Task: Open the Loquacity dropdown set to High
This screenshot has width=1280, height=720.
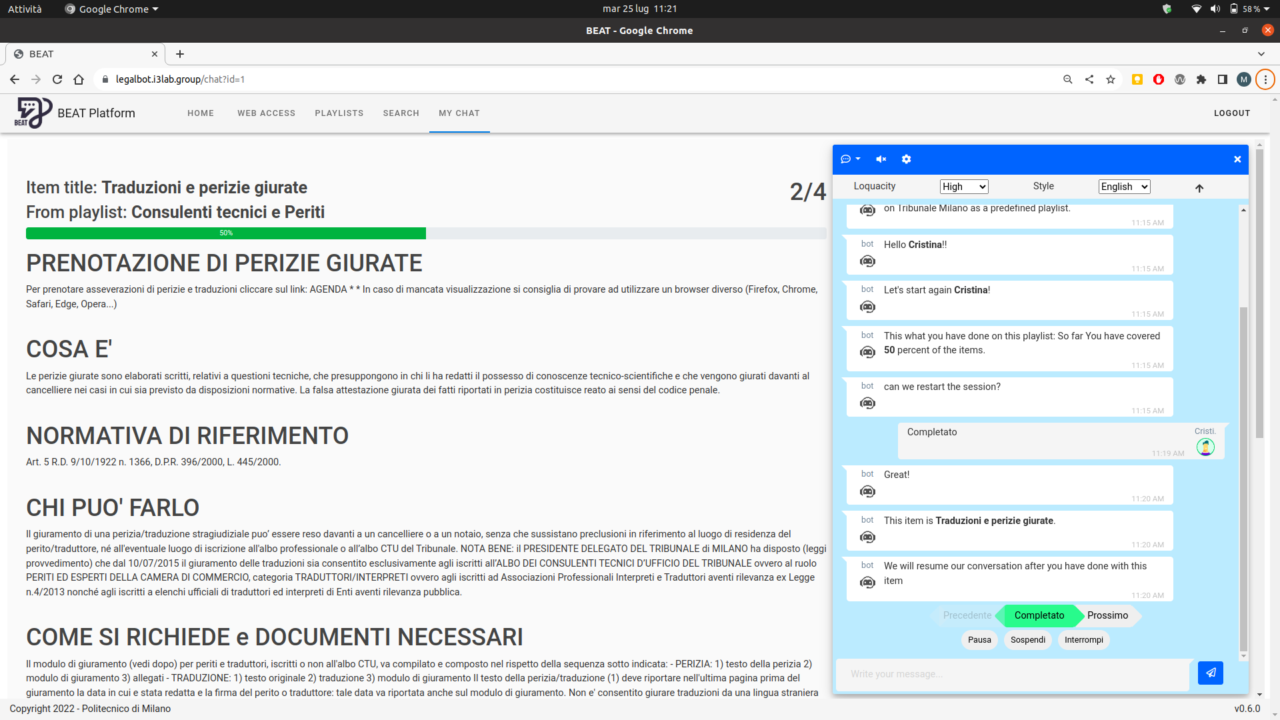Action: (964, 187)
